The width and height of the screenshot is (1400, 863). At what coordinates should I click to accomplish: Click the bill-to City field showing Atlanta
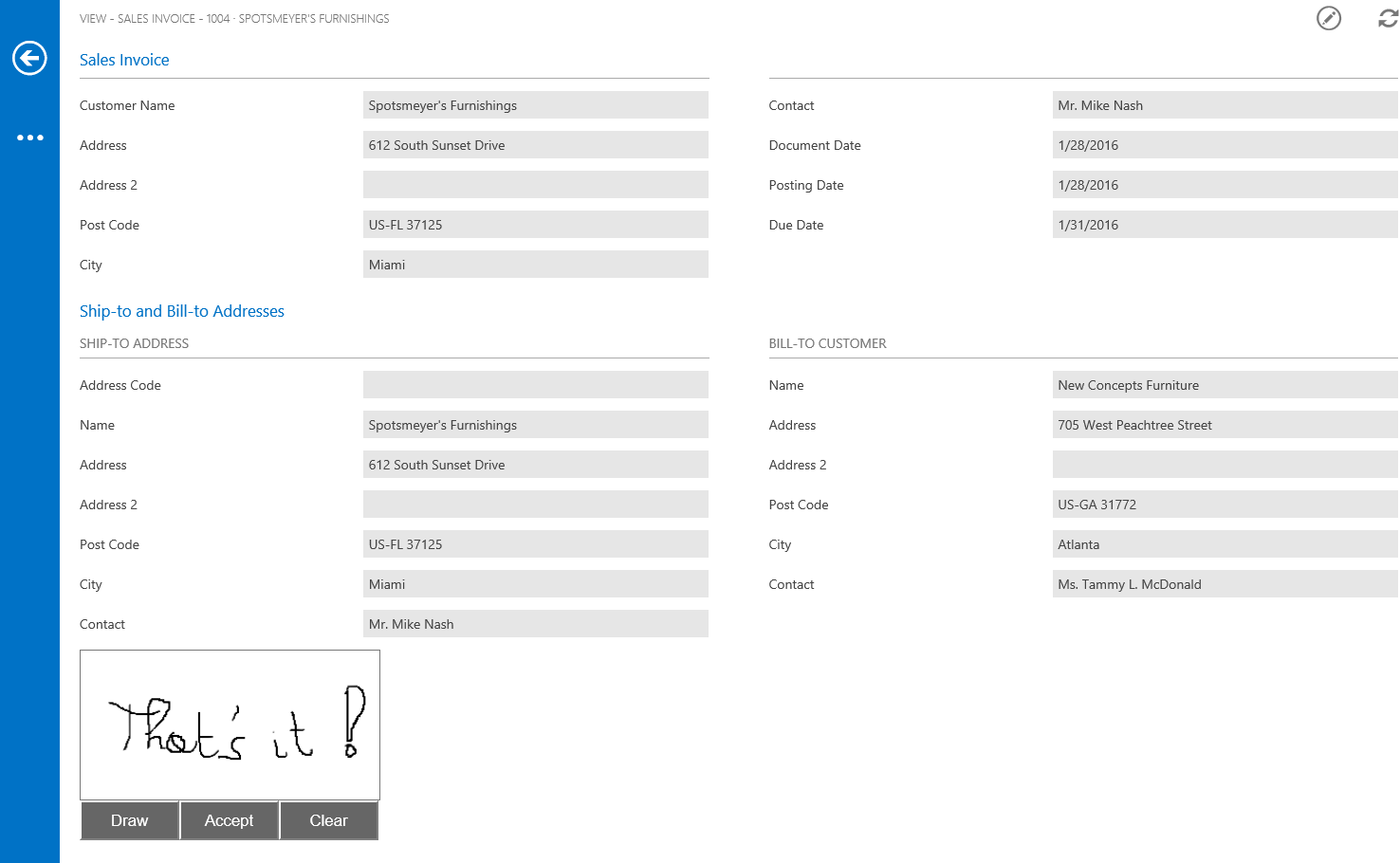coord(1224,544)
